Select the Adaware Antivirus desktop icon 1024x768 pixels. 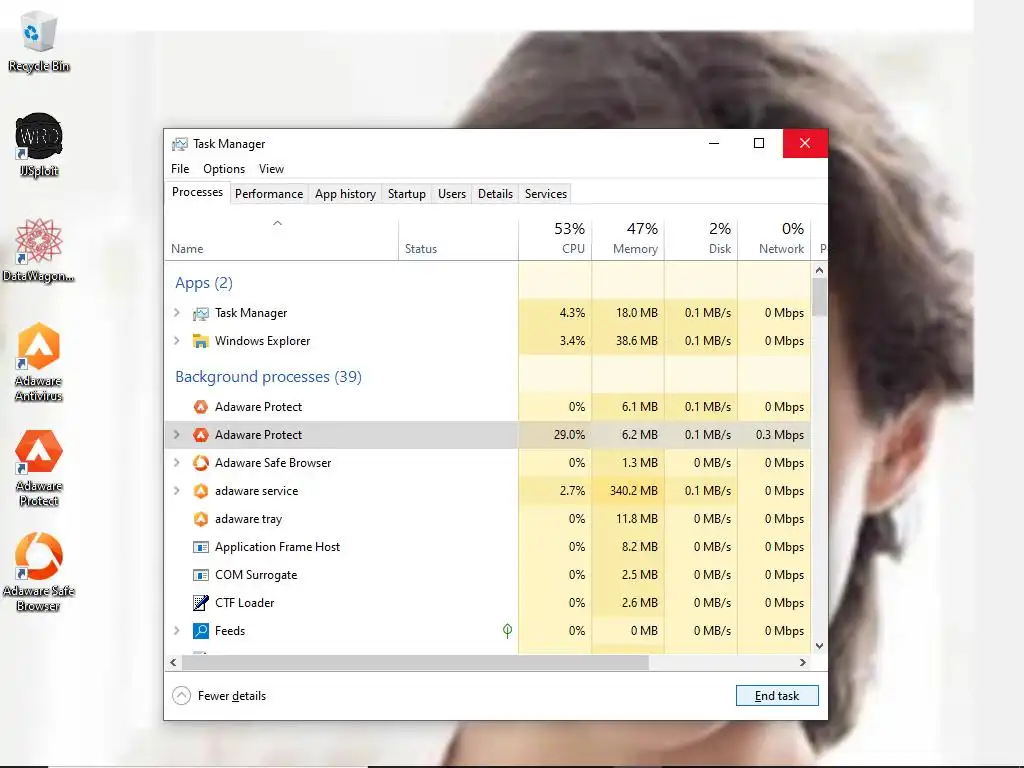click(x=39, y=362)
